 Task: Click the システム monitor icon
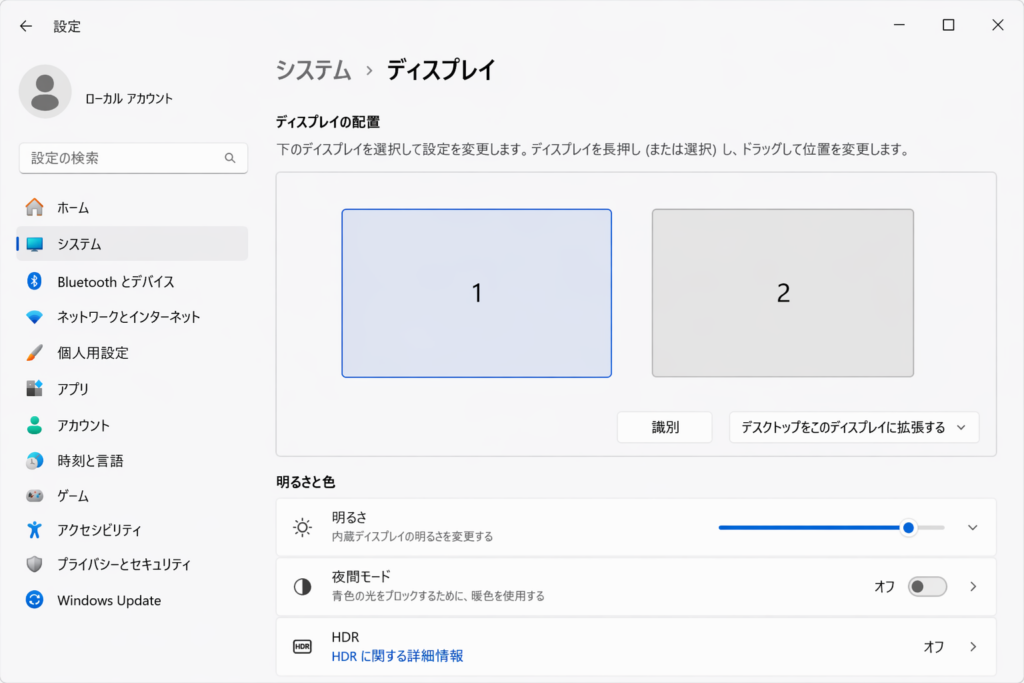35,244
